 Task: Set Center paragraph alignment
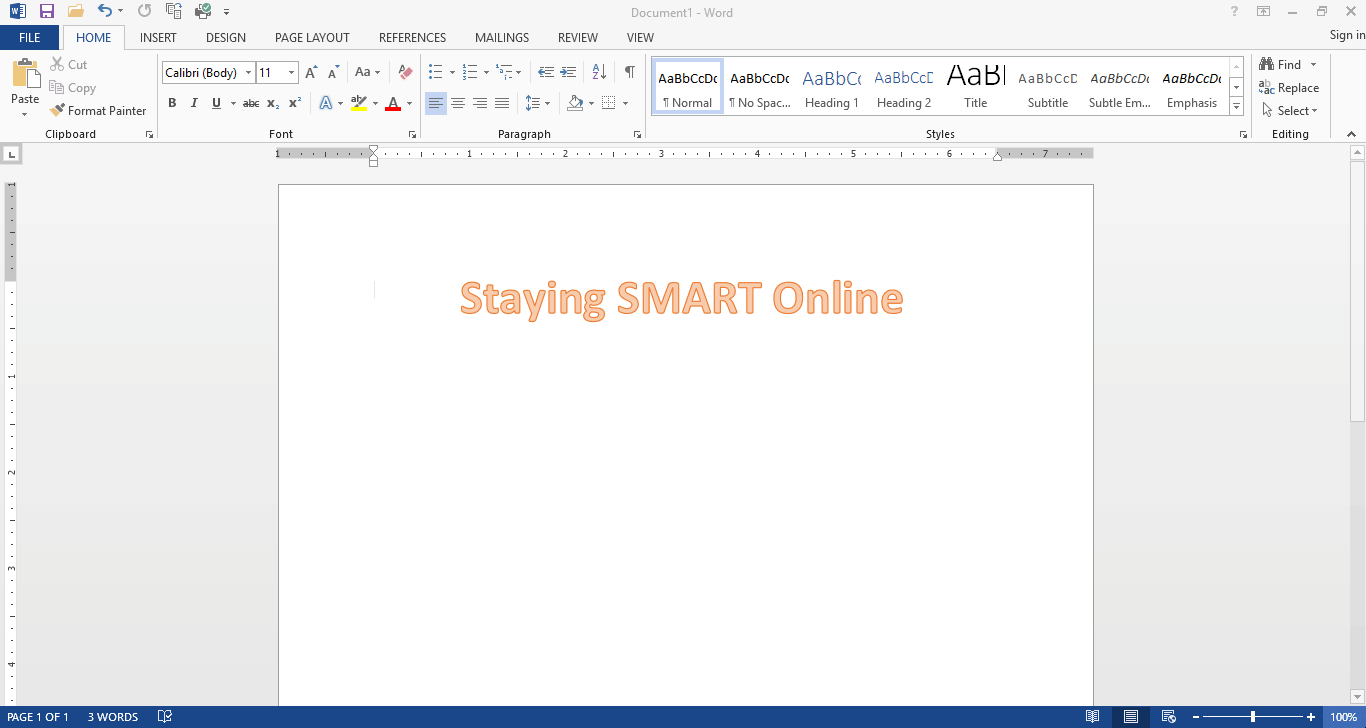pyautogui.click(x=458, y=103)
